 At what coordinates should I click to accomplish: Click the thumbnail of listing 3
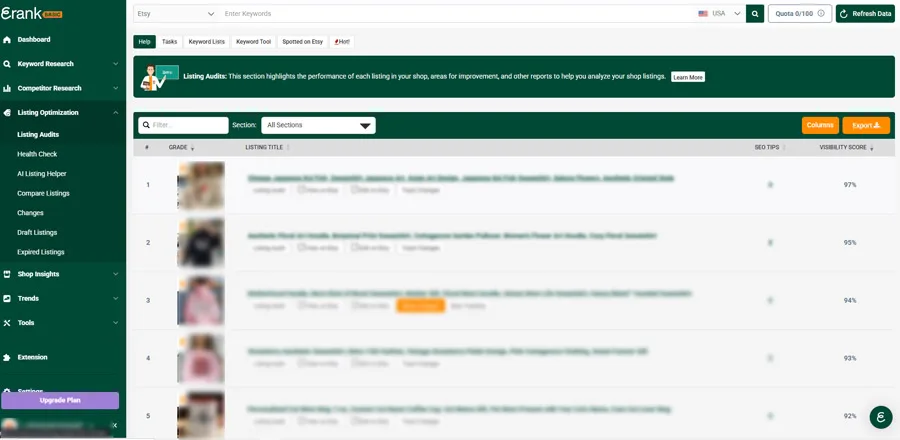(x=201, y=301)
